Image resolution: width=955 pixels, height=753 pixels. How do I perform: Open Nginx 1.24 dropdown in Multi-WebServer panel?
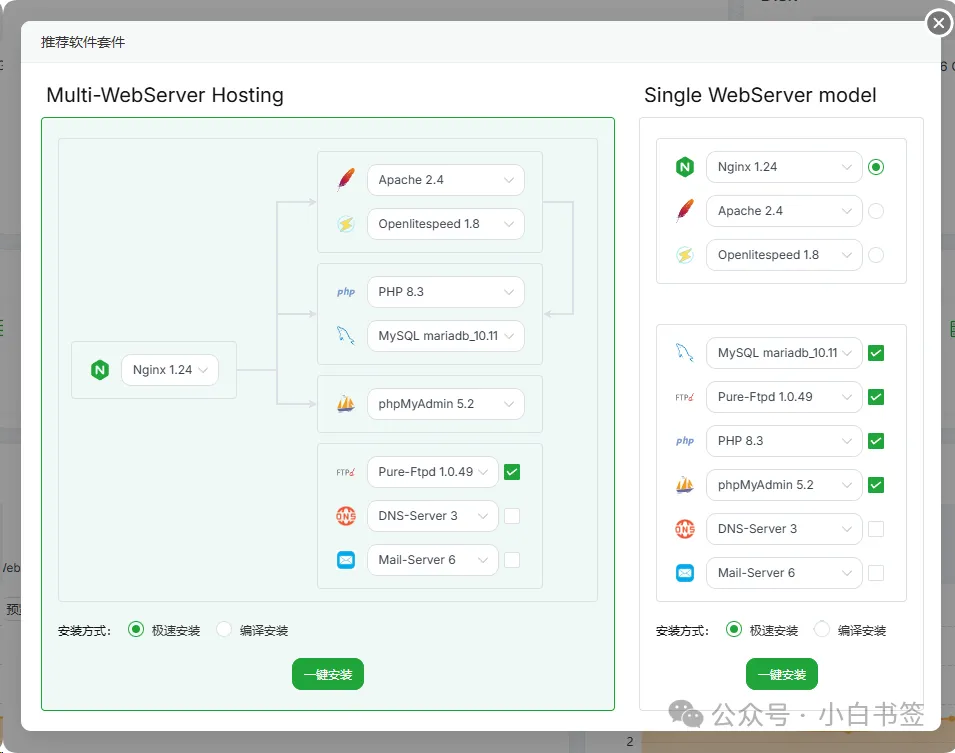point(170,370)
